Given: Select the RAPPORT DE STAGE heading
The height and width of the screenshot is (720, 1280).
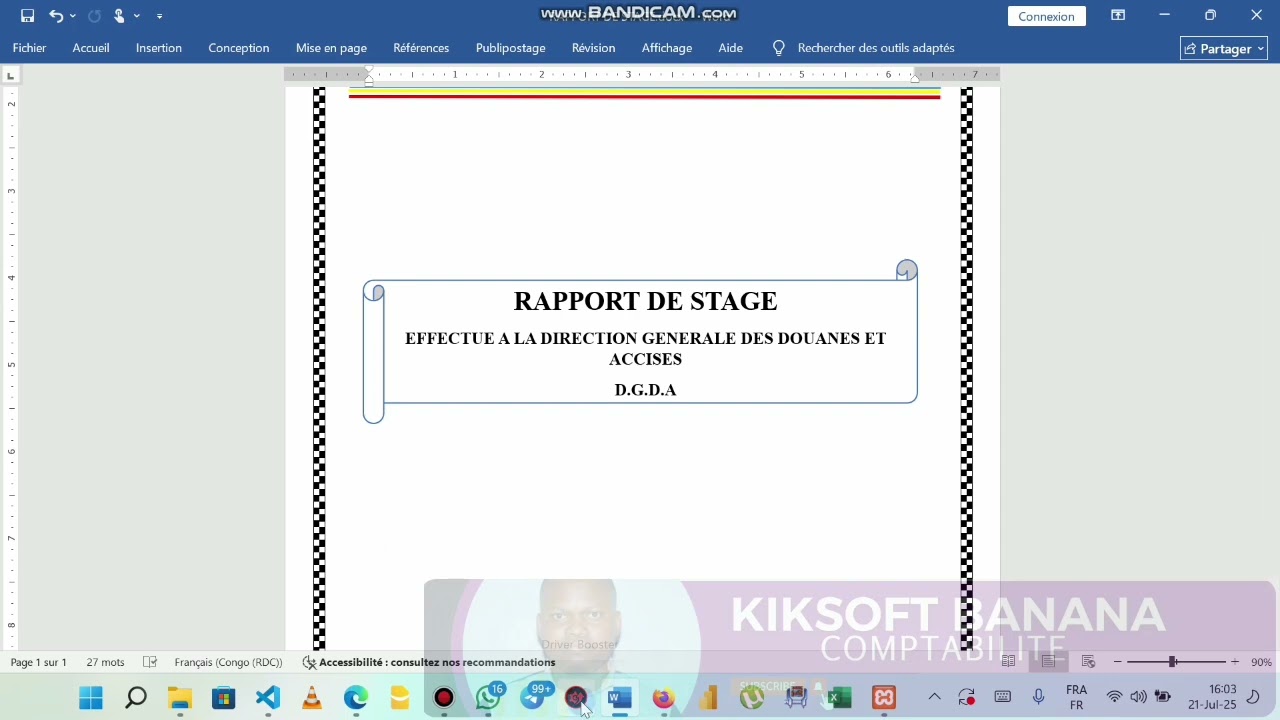Looking at the screenshot, I should (646, 301).
